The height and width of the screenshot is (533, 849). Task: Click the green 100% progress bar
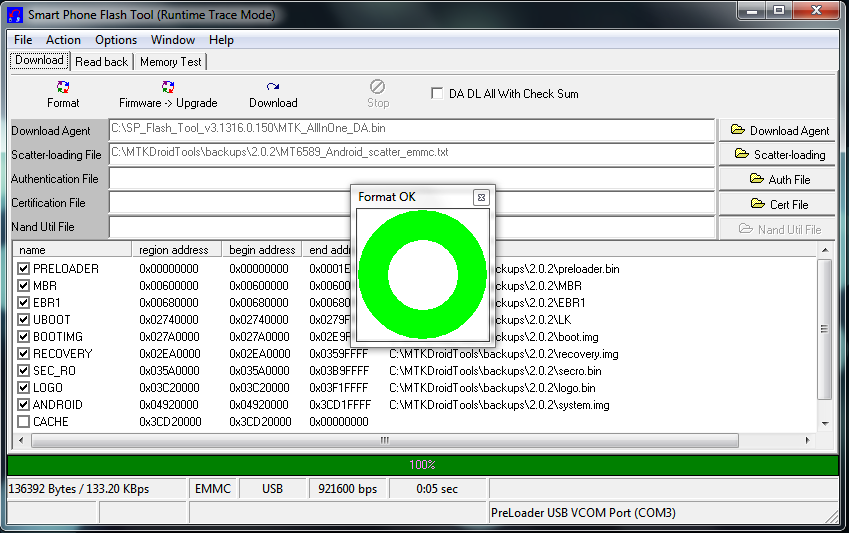point(422,465)
